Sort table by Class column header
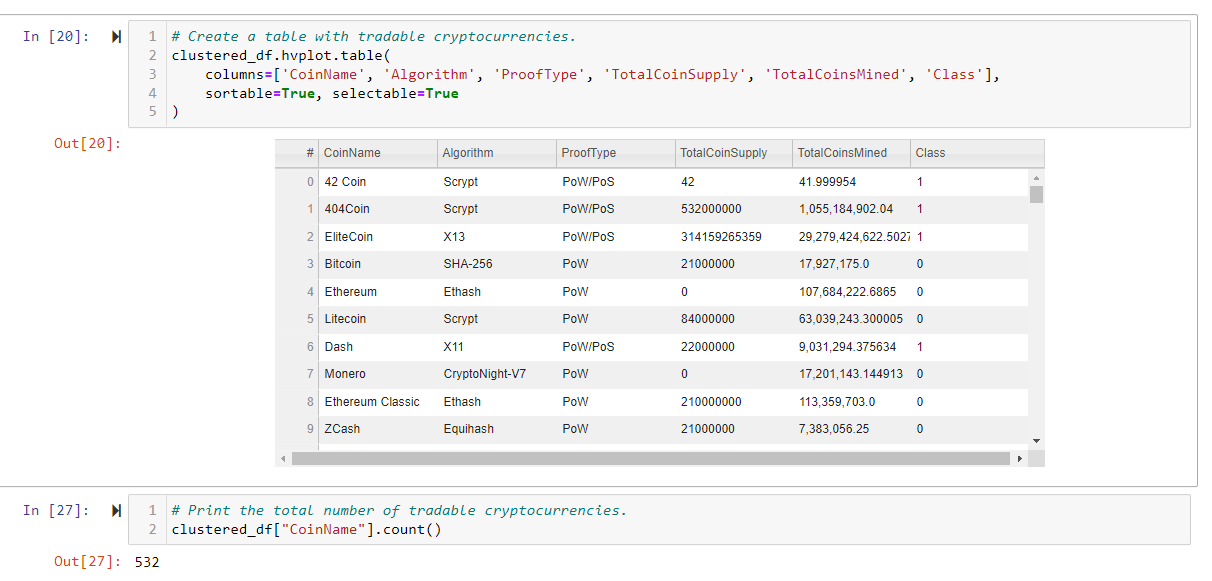Image resolution: width=1212 pixels, height=581 pixels. pos(977,153)
